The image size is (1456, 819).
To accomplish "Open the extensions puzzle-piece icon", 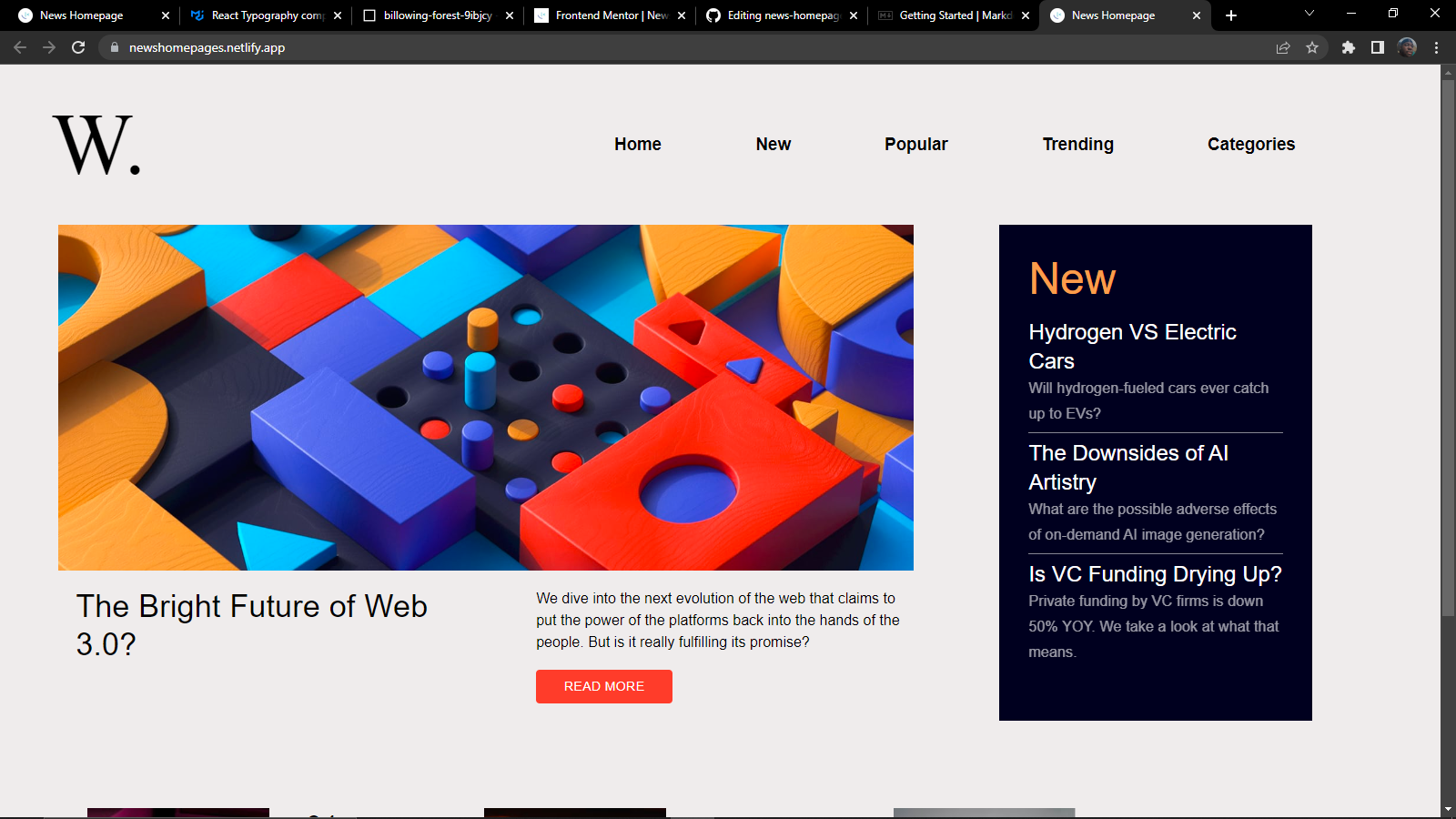I will tap(1350, 47).
